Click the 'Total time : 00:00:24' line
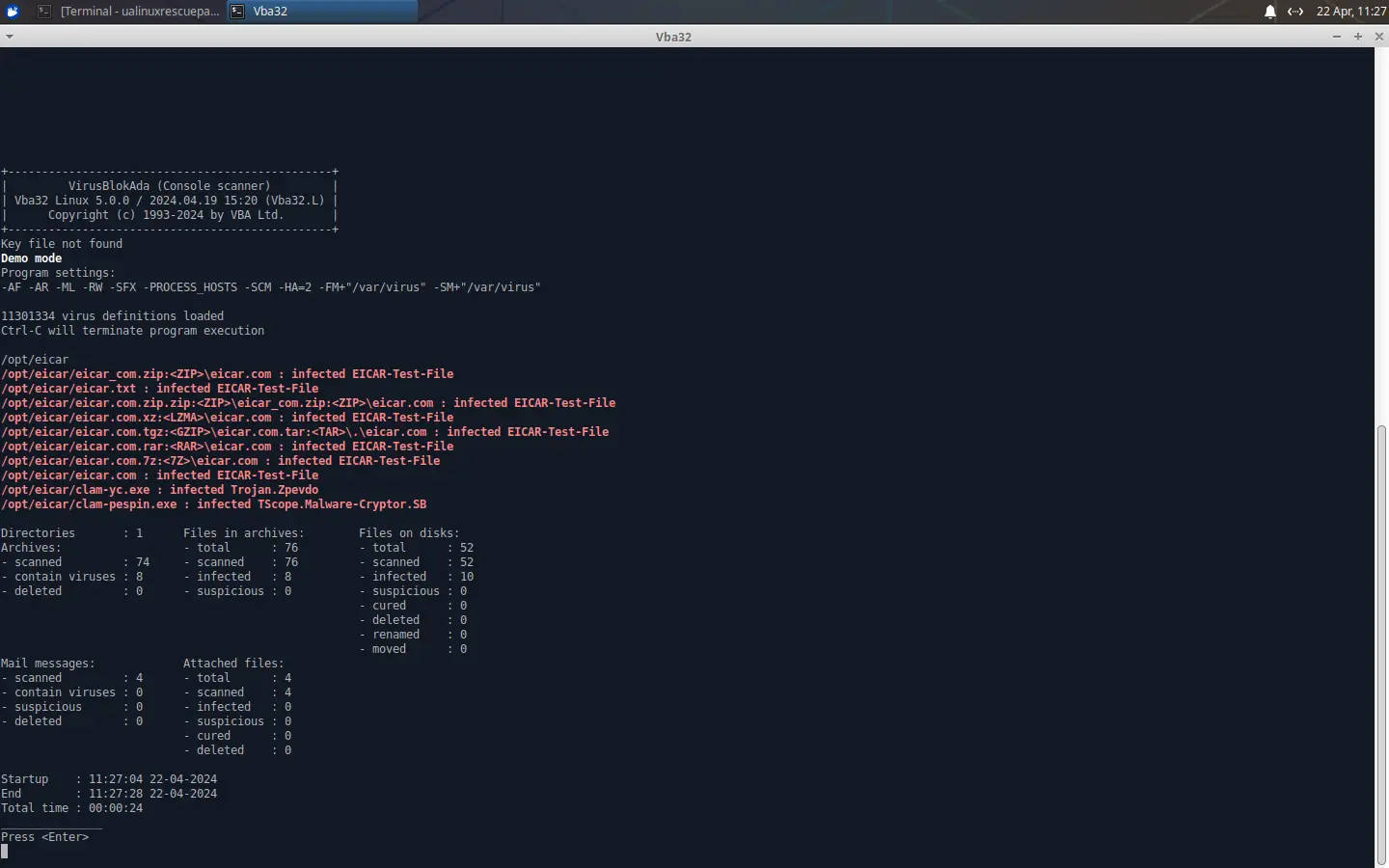Screen dimensions: 1389x868 72,808
